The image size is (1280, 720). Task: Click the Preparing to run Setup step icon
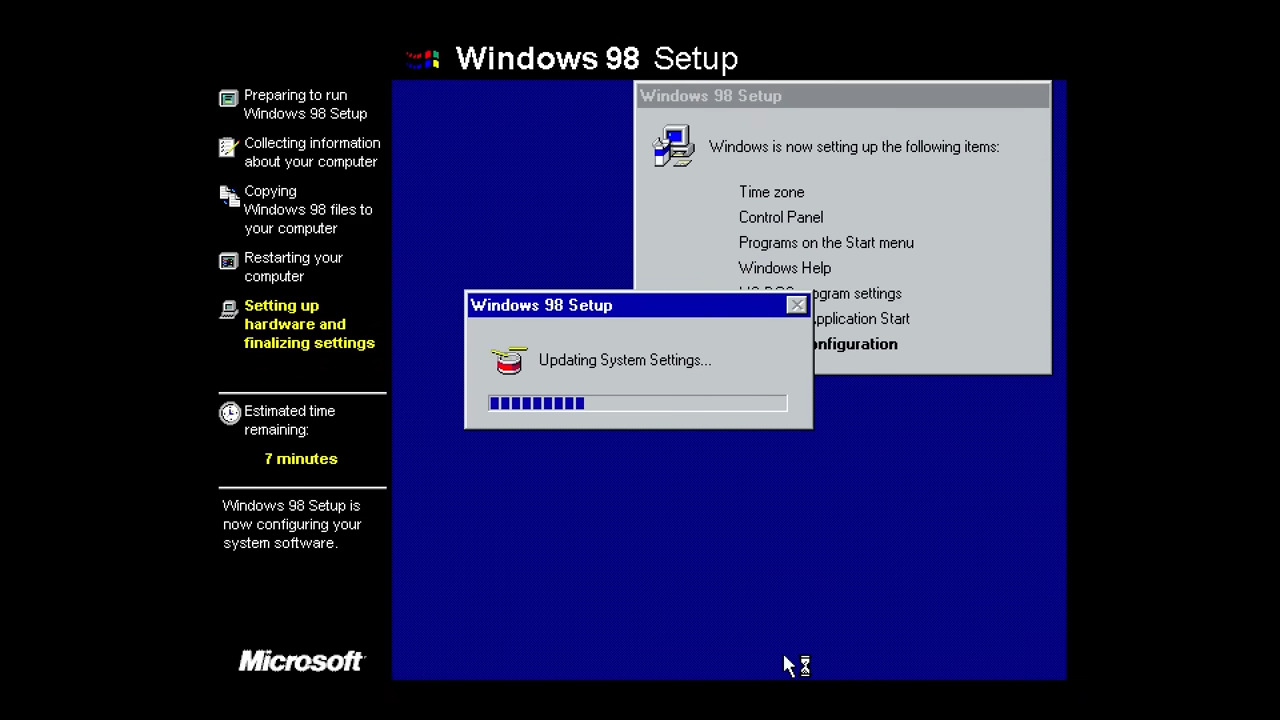pos(229,98)
